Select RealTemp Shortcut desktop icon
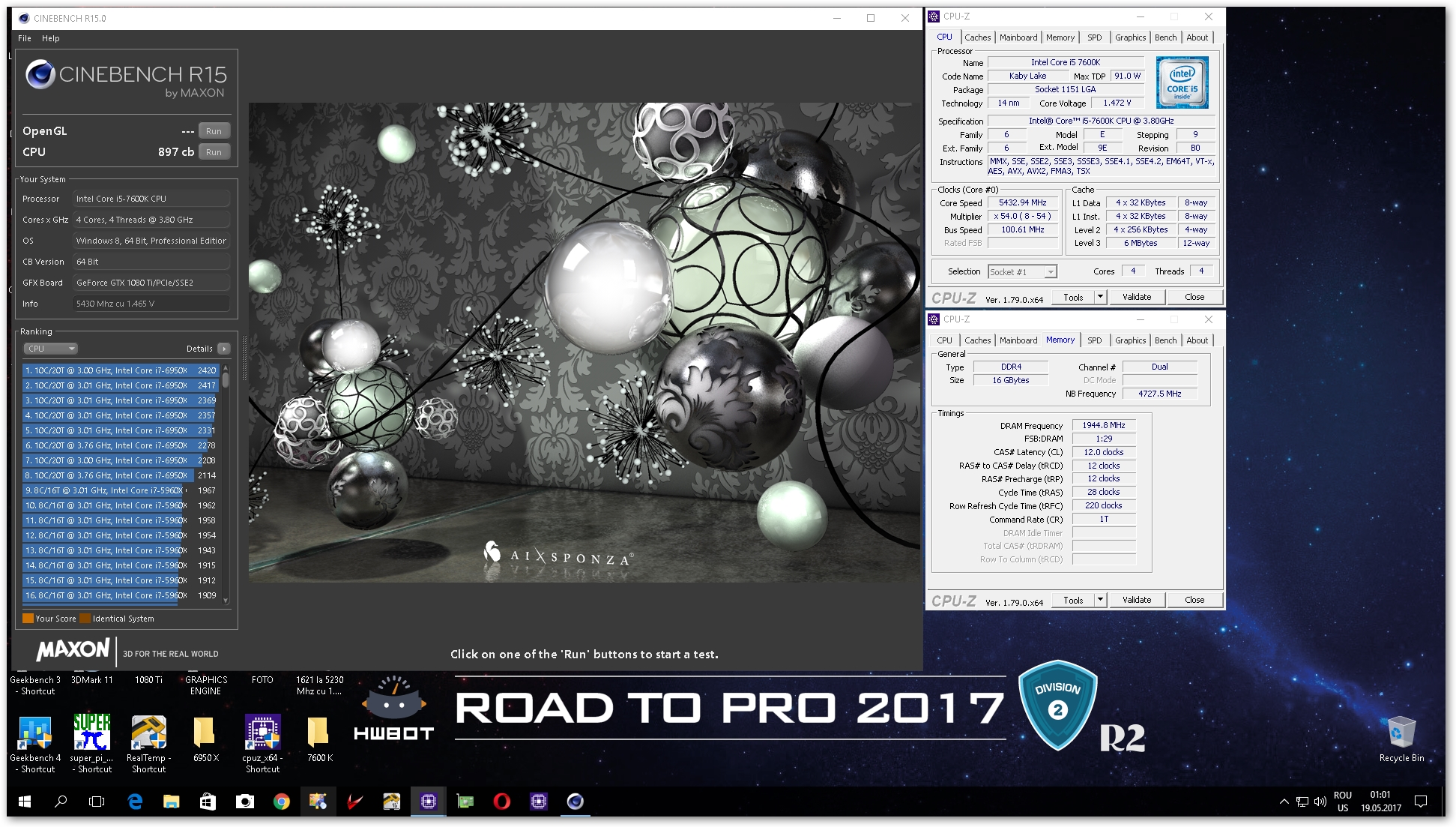Viewport: 1456px width, 827px height. [x=148, y=742]
